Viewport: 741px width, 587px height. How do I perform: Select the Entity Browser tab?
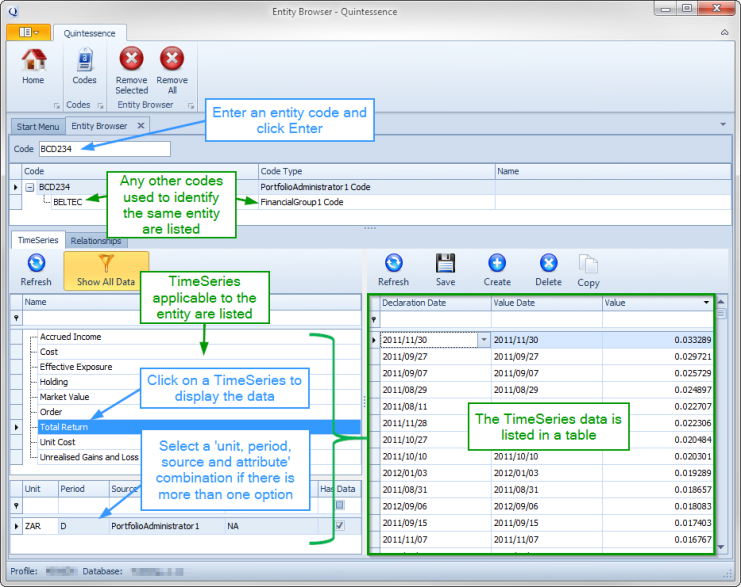click(99, 126)
